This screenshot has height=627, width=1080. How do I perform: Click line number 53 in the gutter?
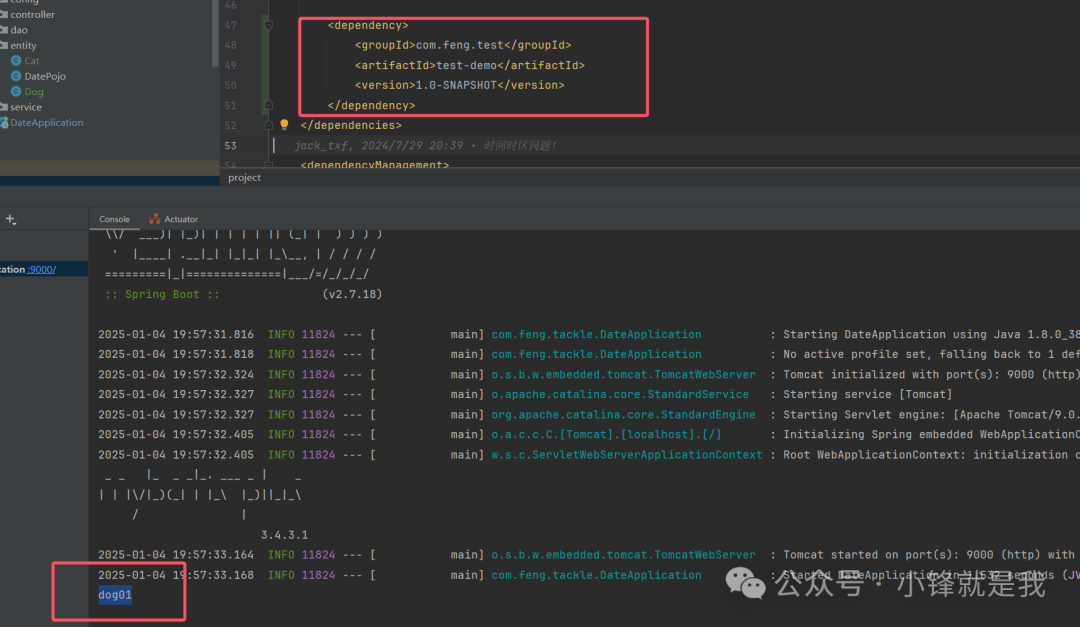[x=231, y=145]
